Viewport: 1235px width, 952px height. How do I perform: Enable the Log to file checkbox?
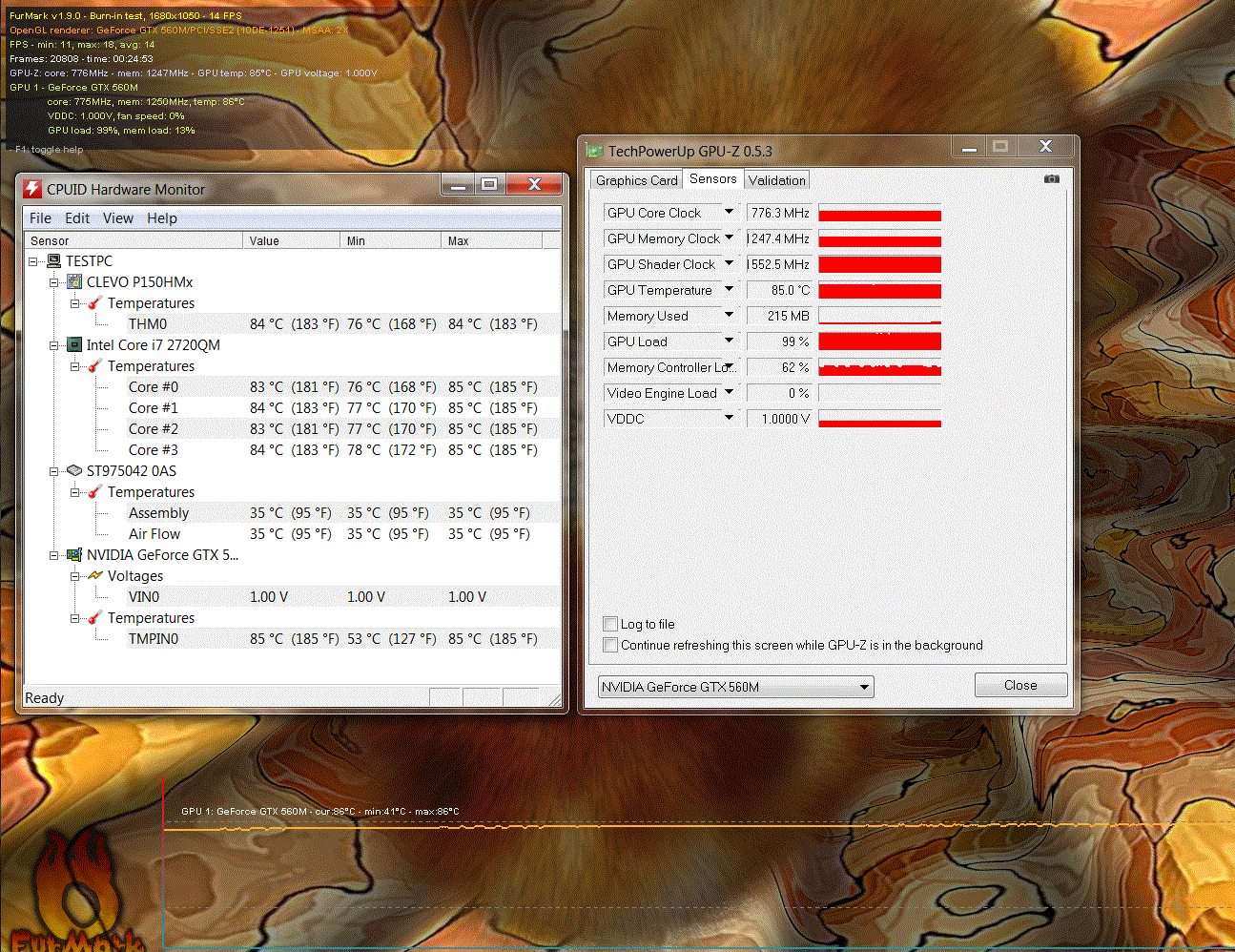click(610, 624)
